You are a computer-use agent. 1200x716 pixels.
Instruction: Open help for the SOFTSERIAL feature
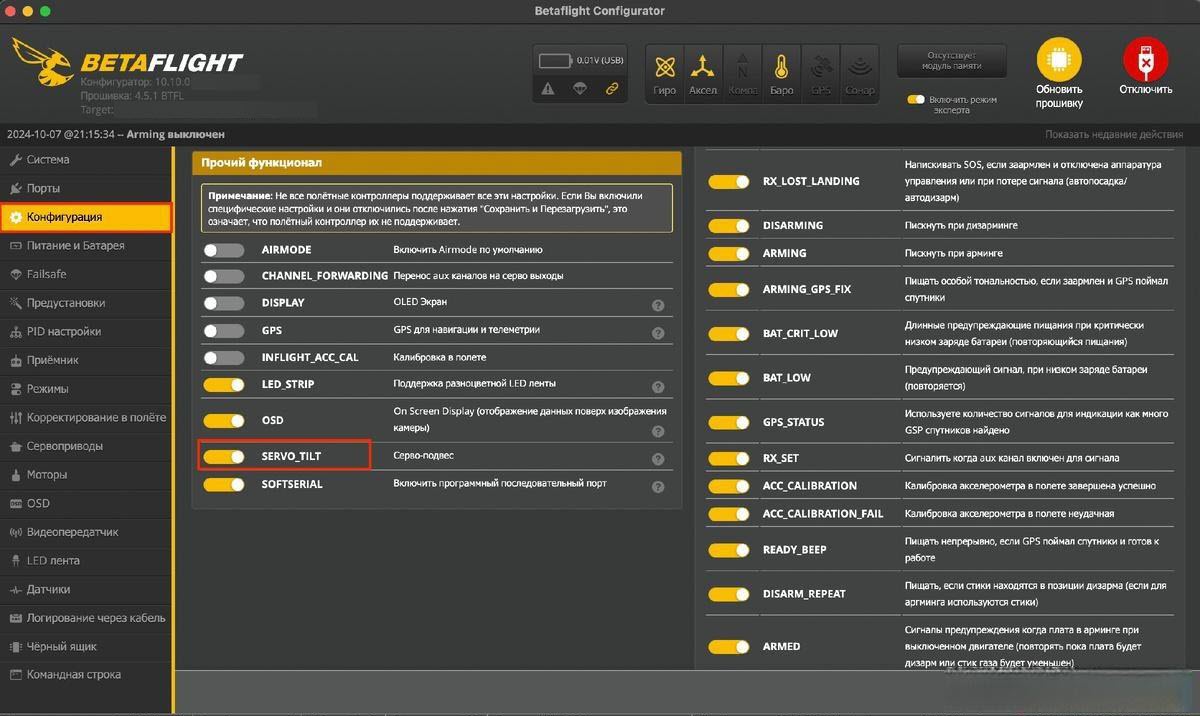coord(658,487)
